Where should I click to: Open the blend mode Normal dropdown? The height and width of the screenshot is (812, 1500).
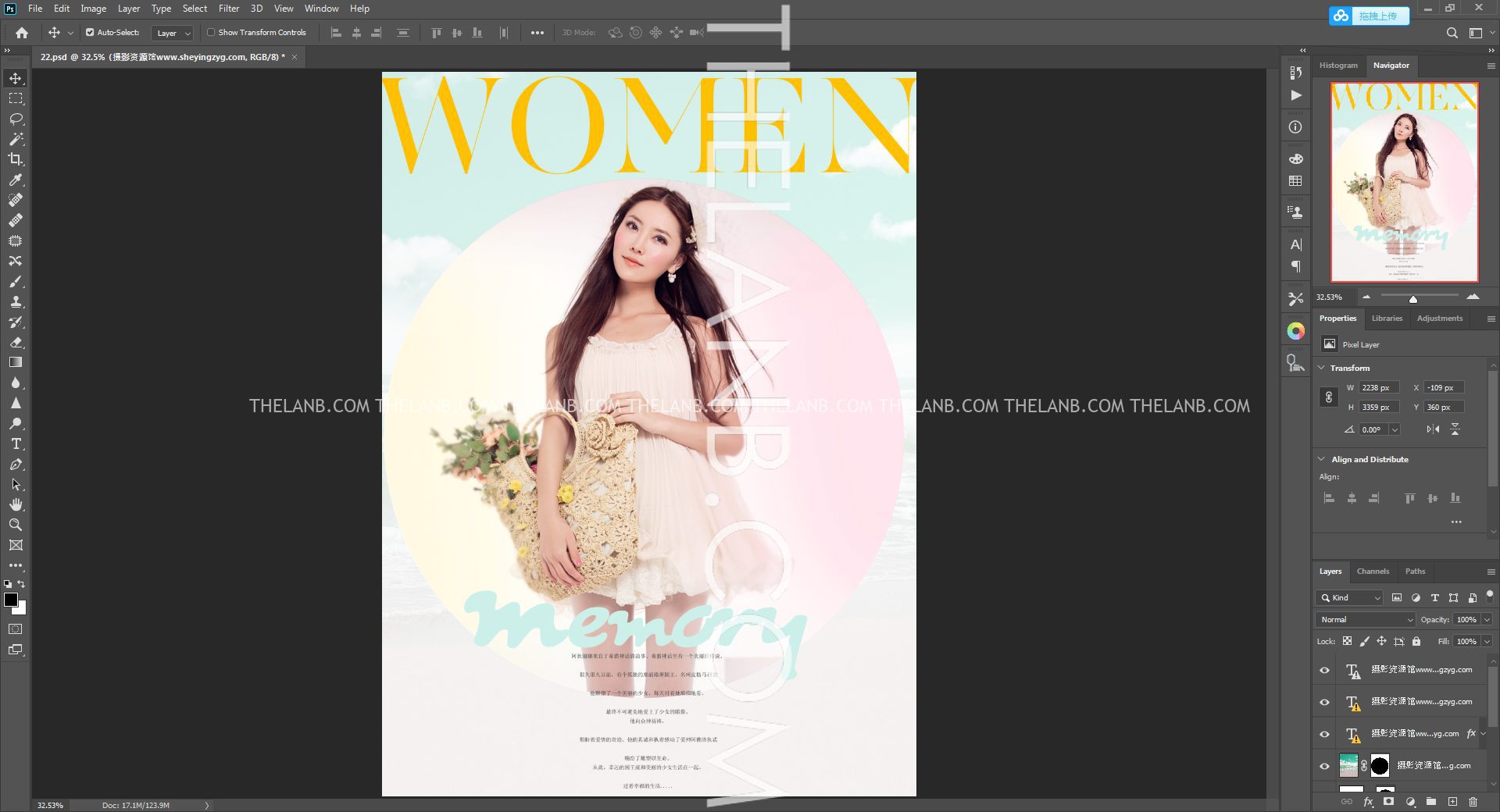pos(1366,619)
